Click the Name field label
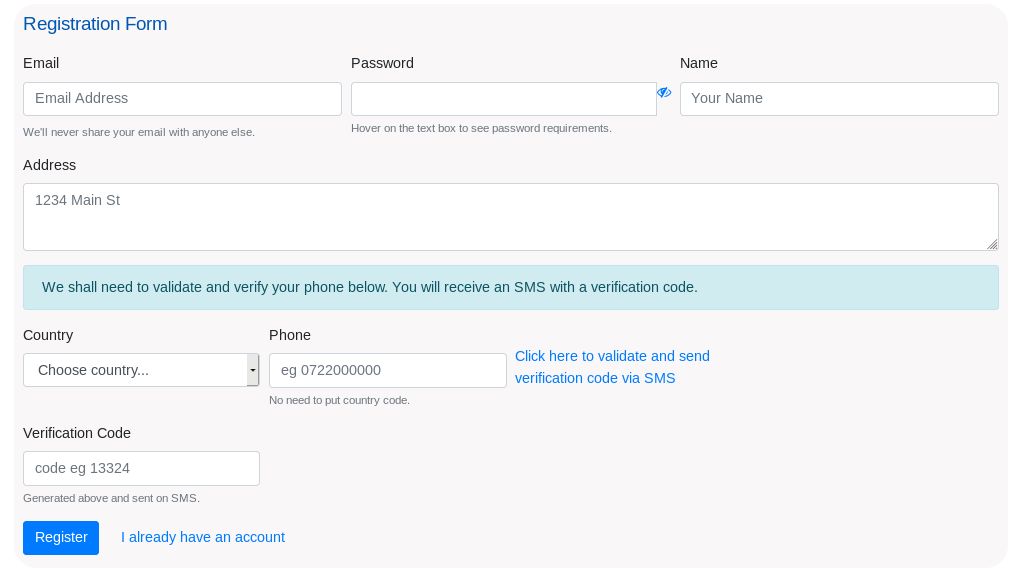1017x568 pixels. 699,63
